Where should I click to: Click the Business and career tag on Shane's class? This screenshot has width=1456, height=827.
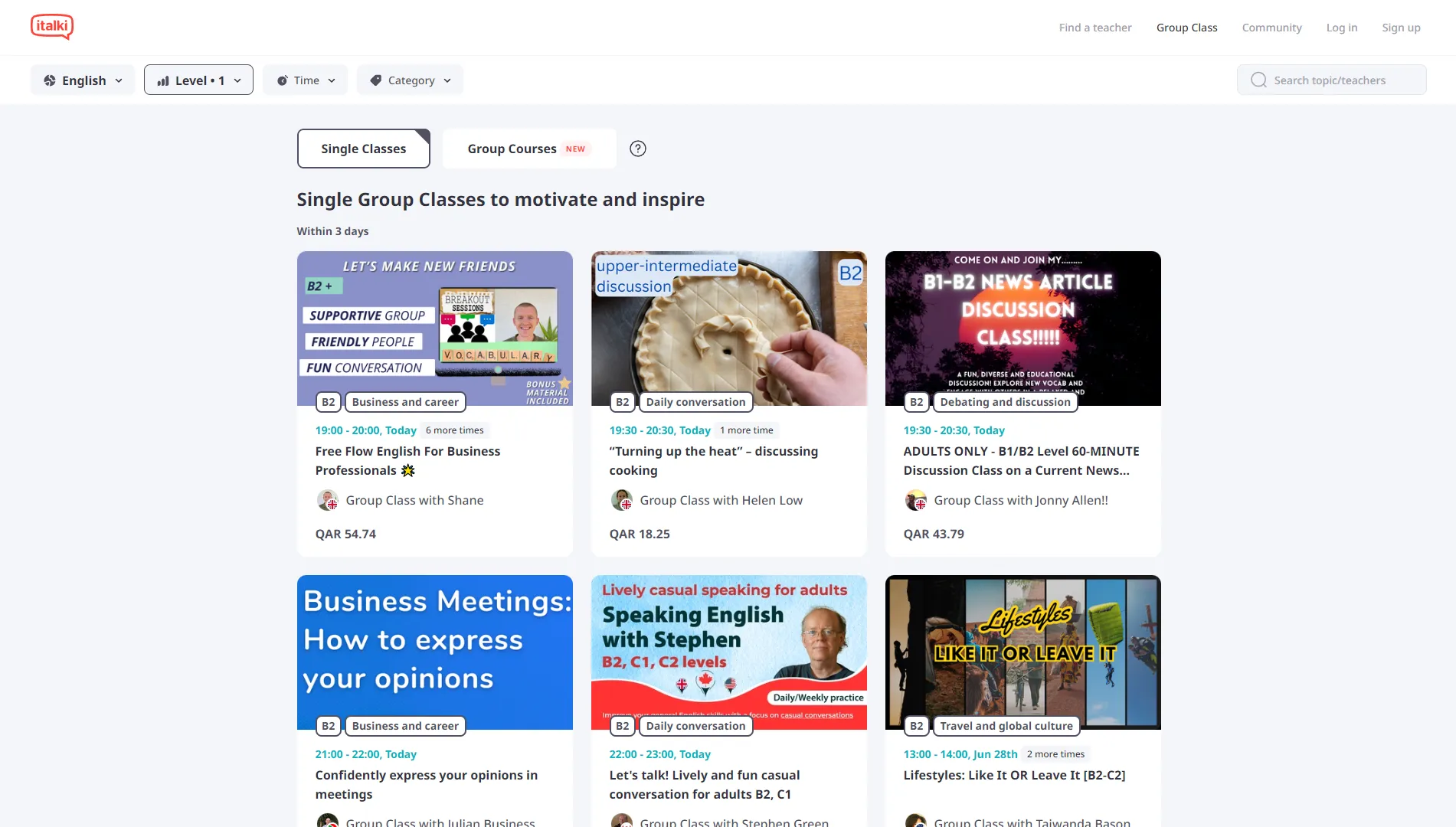[405, 402]
